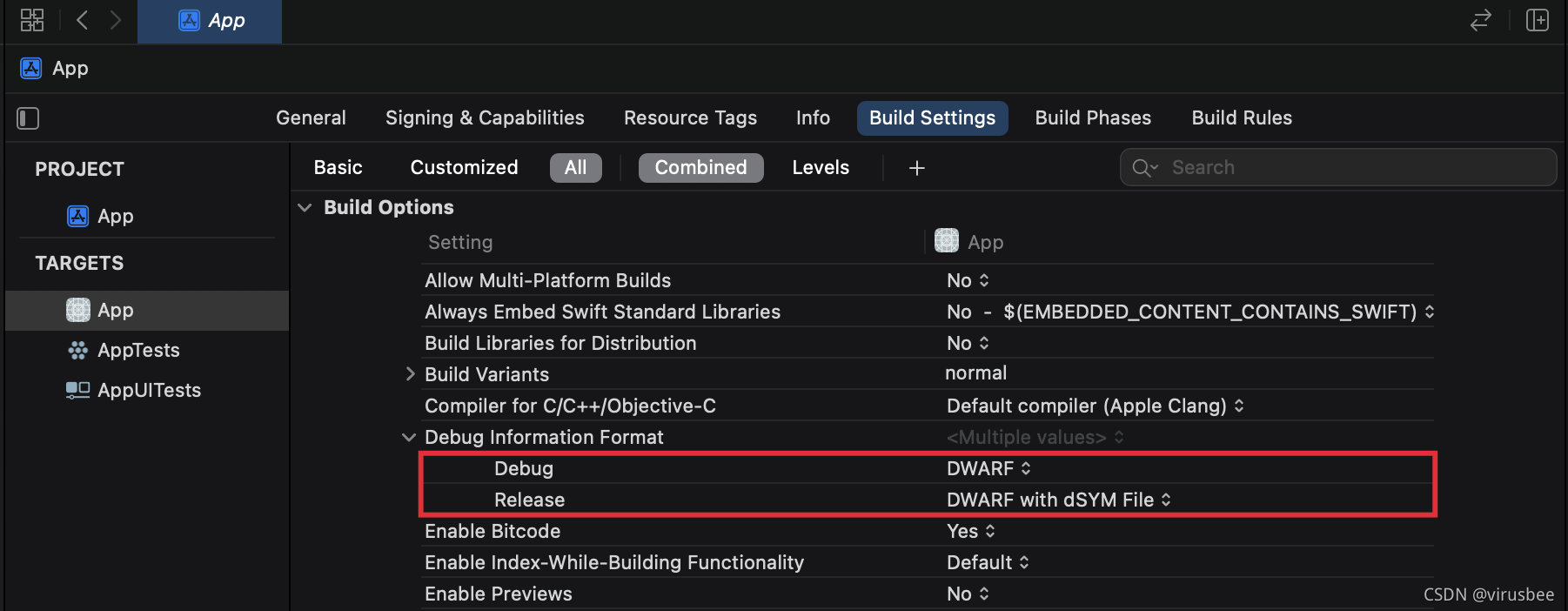Select Compiler for C/C++/Objective-C setting name
Viewport: 1568px width, 611px height.
pos(571,406)
